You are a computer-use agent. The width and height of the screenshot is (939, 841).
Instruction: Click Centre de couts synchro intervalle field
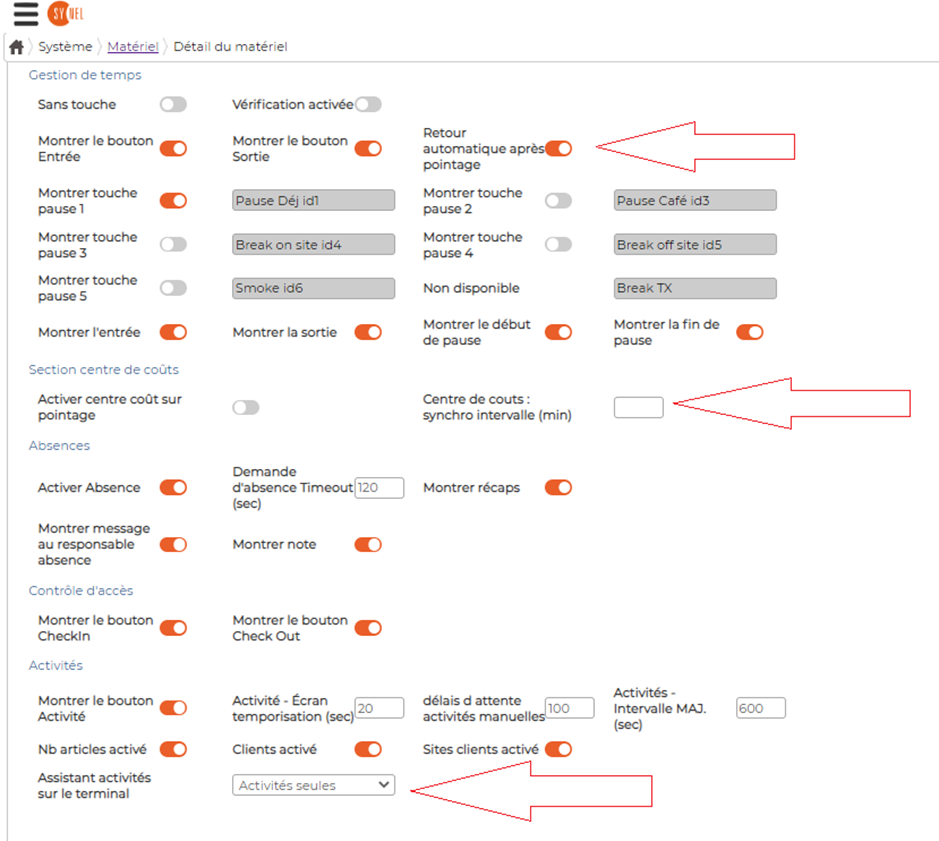click(x=638, y=407)
